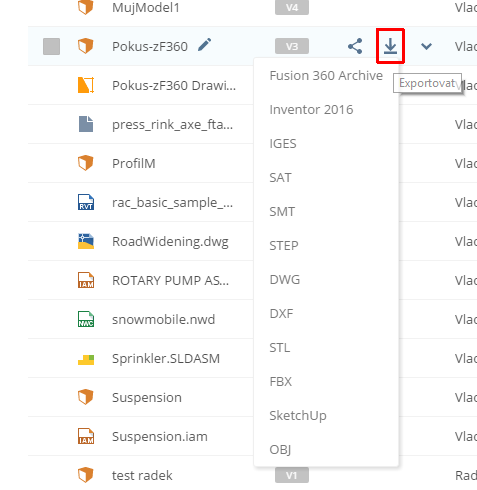Click the drawing icon for Pokus-zF360 Drawi...
477x490 pixels.
point(86,85)
